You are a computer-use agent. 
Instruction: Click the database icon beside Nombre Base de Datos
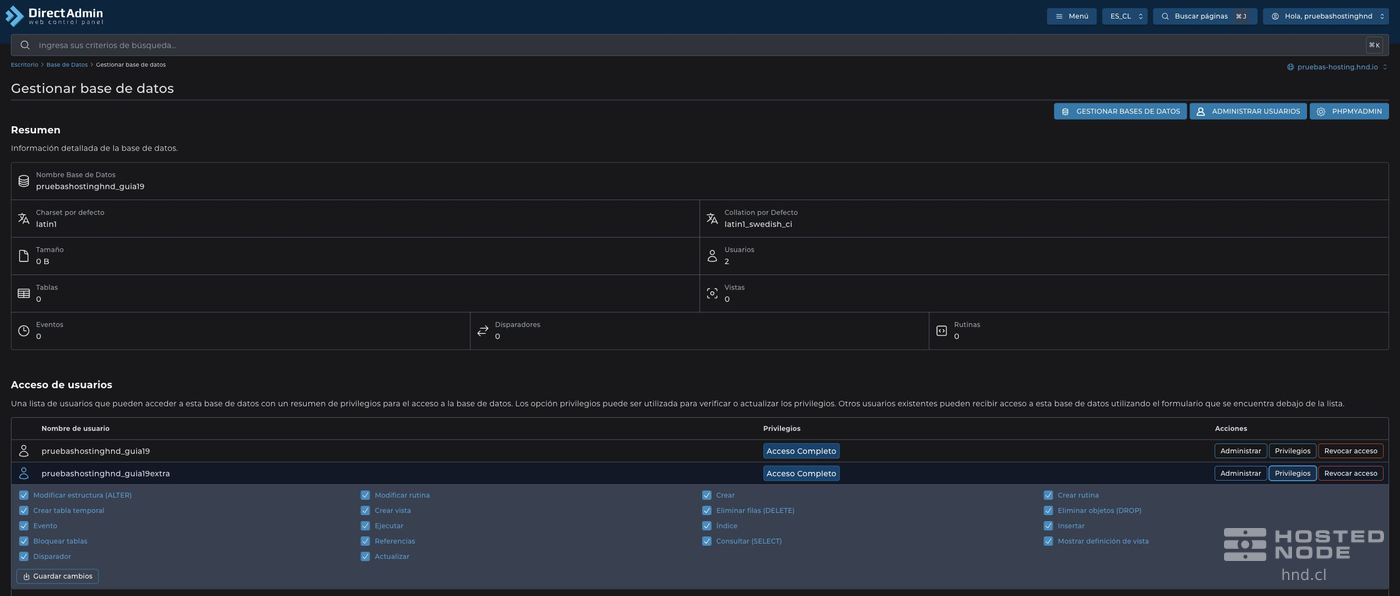point(24,181)
